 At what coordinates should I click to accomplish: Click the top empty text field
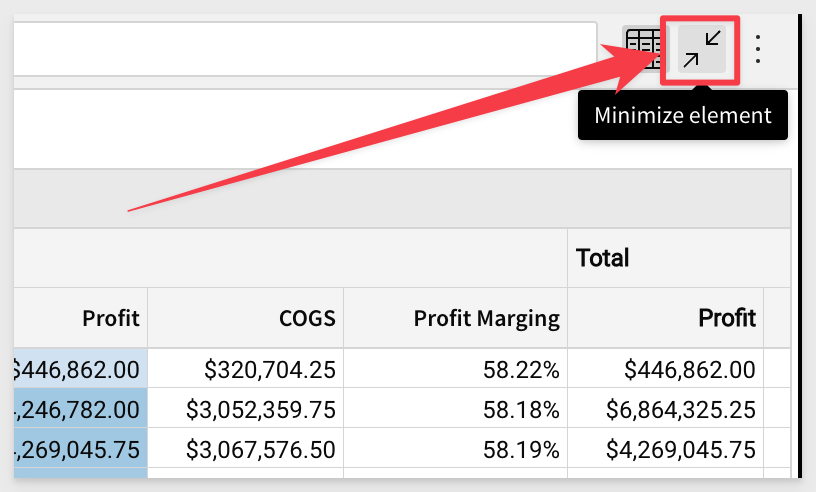click(x=300, y=49)
